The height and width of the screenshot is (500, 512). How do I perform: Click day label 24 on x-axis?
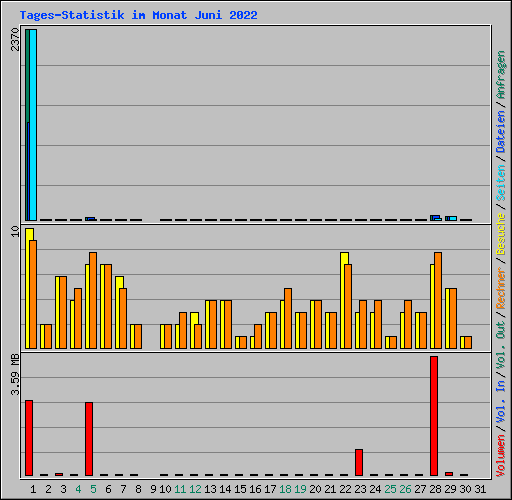(375, 489)
